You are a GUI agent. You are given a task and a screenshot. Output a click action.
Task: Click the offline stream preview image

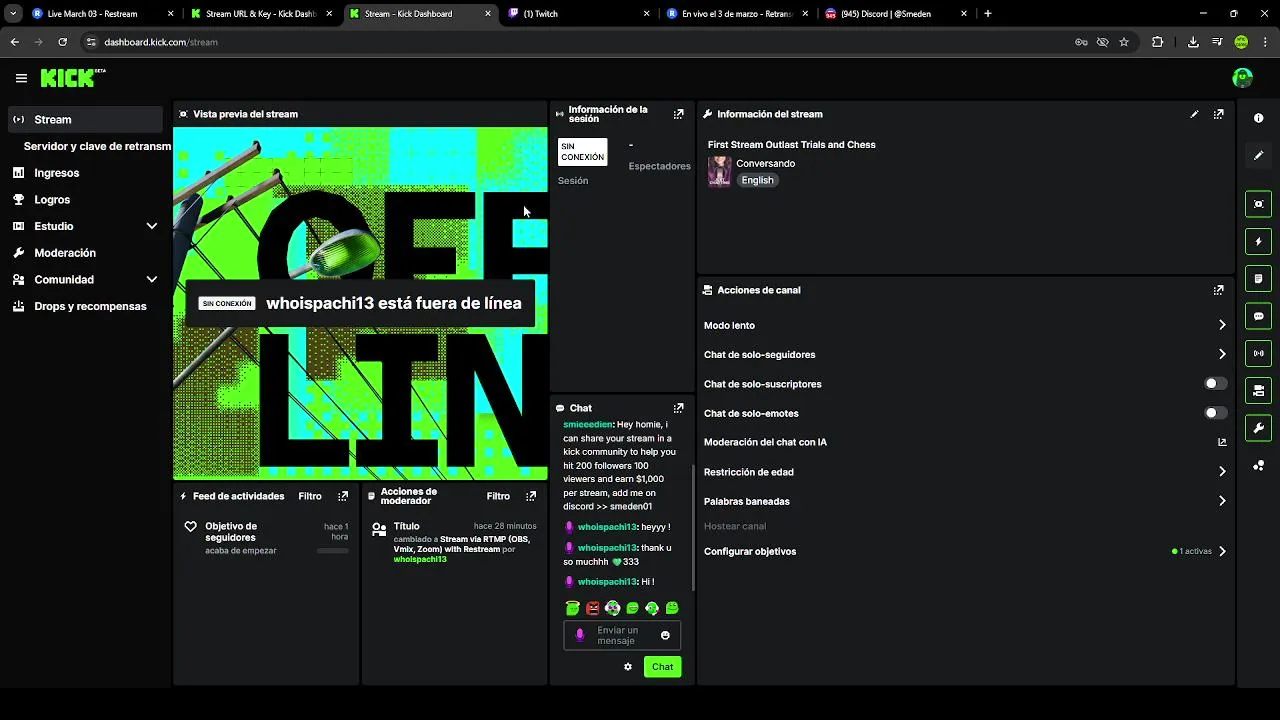pos(360,304)
